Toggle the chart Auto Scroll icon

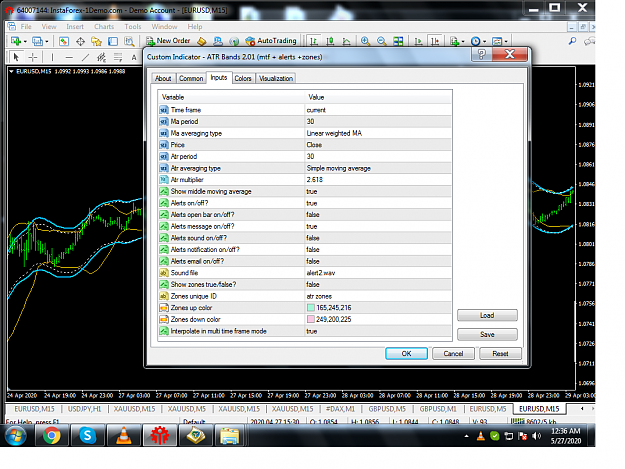pyautogui.click(x=418, y=41)
